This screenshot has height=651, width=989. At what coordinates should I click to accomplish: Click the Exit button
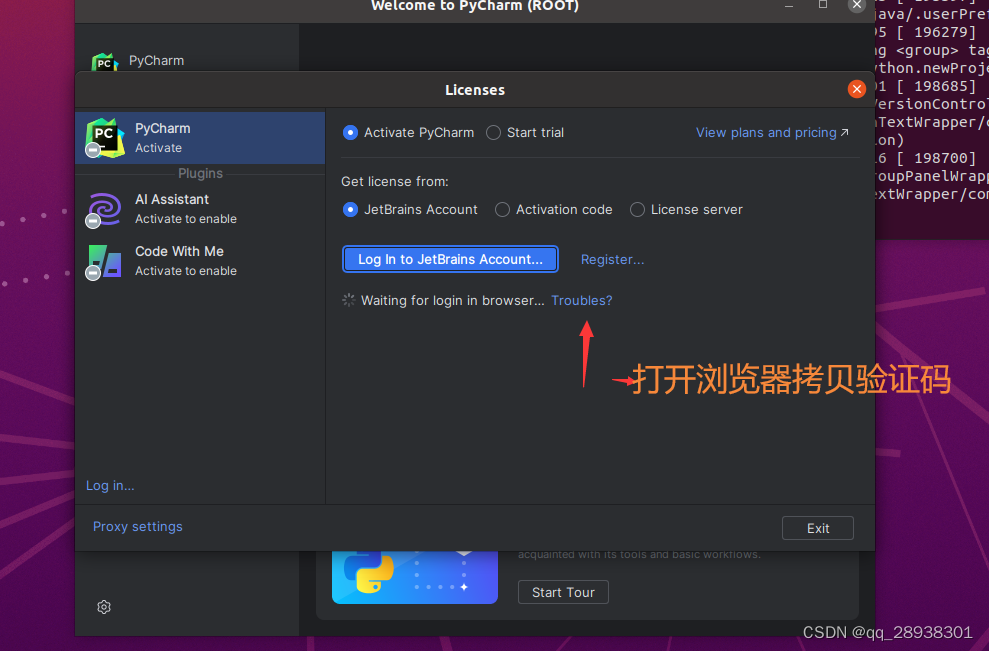click(x=818, y=528)
